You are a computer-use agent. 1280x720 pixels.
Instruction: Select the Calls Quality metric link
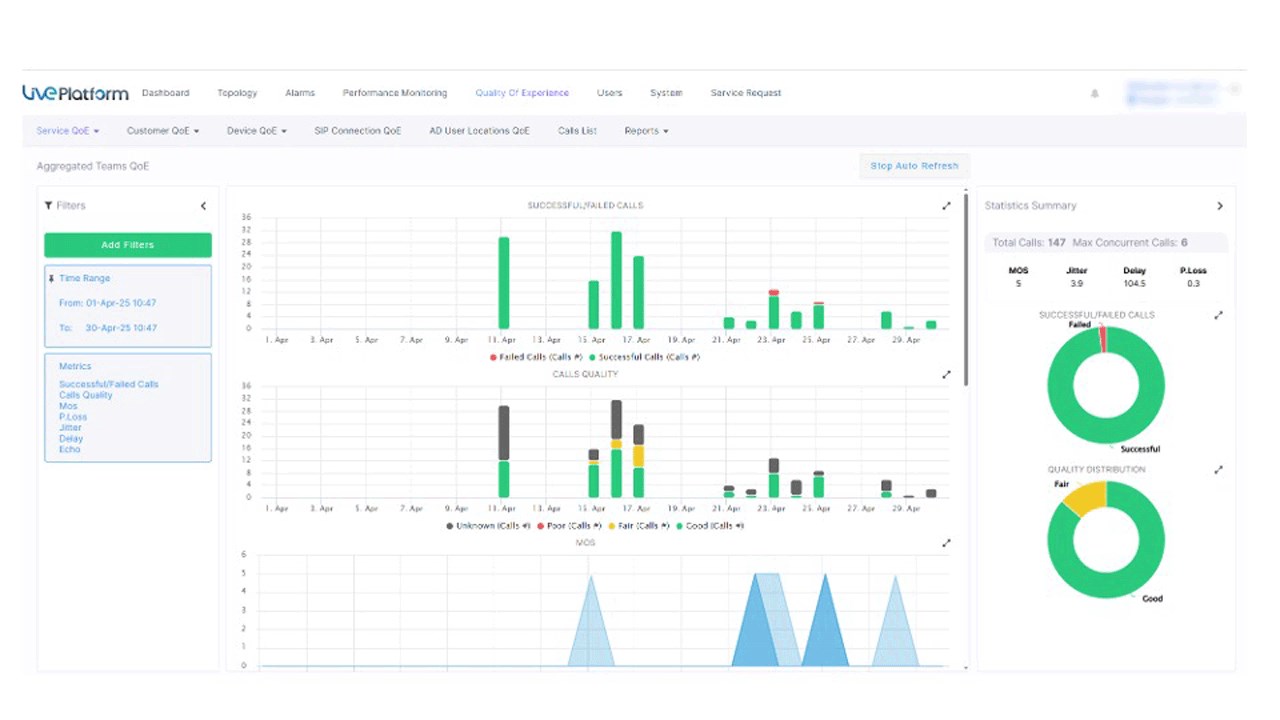tap(86, 395)
